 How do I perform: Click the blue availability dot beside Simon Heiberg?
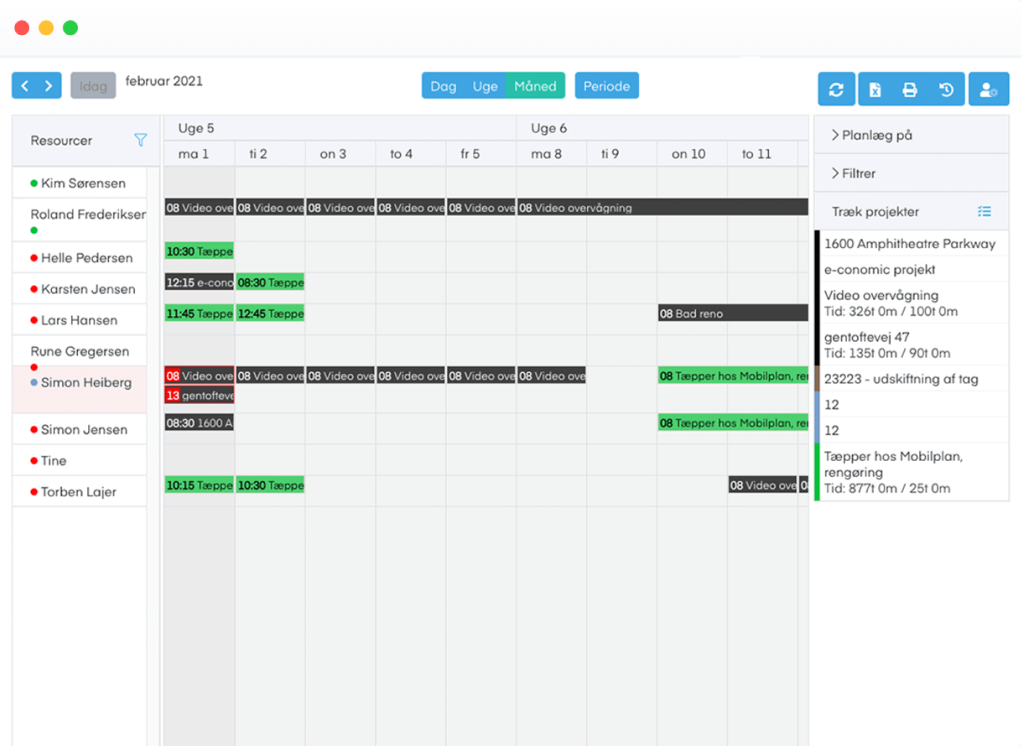pos(33,382)
